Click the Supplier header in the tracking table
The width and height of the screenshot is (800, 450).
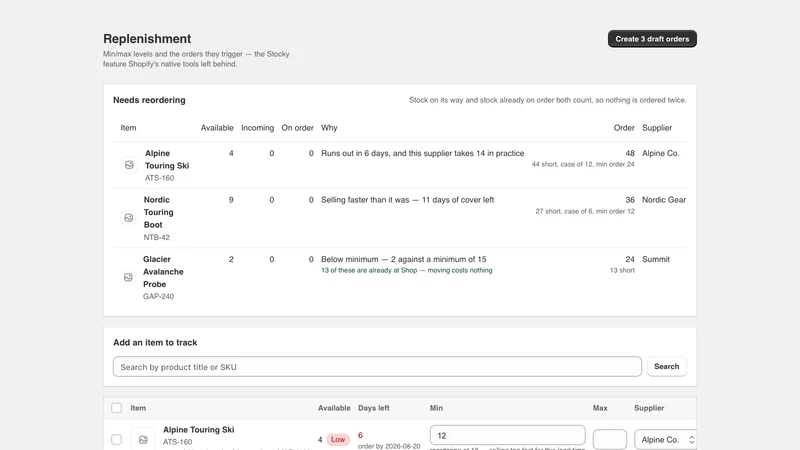coord(649,408)
